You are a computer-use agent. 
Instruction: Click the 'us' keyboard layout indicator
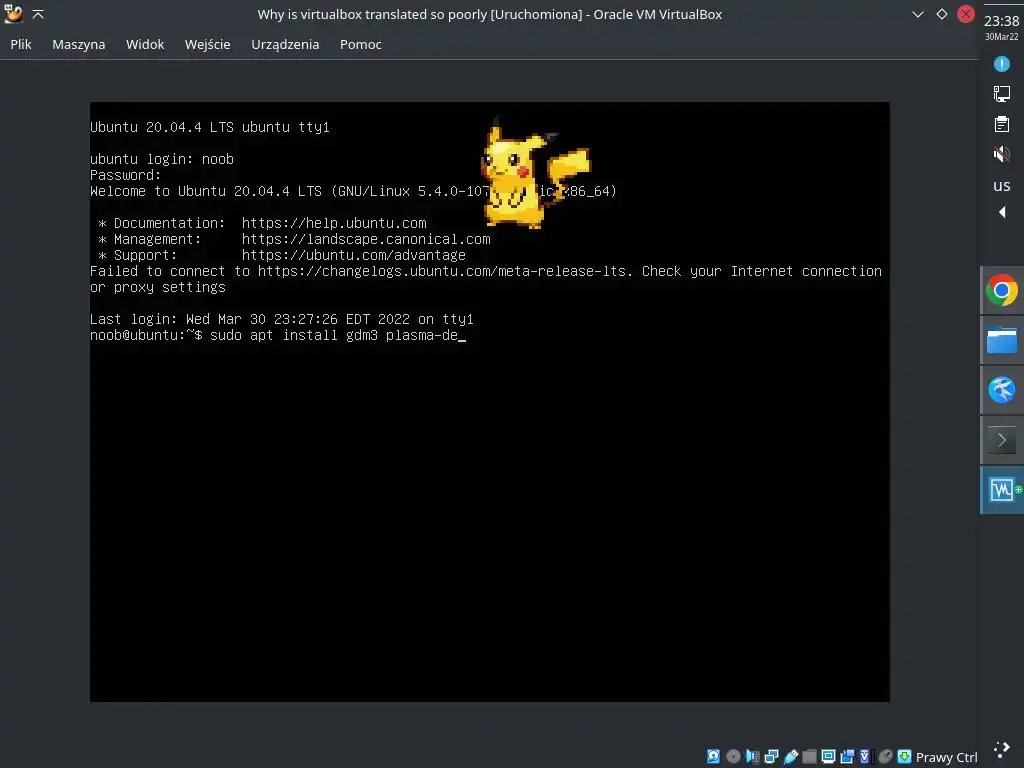tap(1001, 185)
